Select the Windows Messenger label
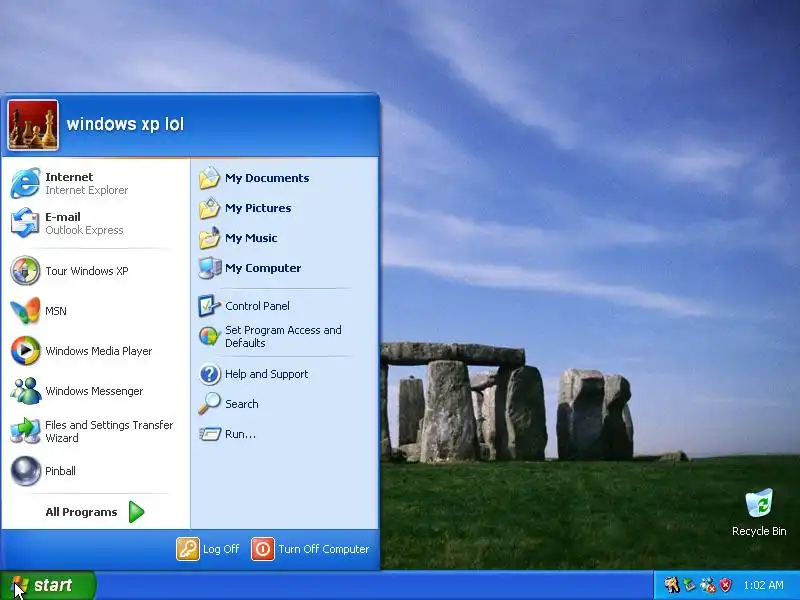Screen dimensions: 800x600 tap(94, 391)
